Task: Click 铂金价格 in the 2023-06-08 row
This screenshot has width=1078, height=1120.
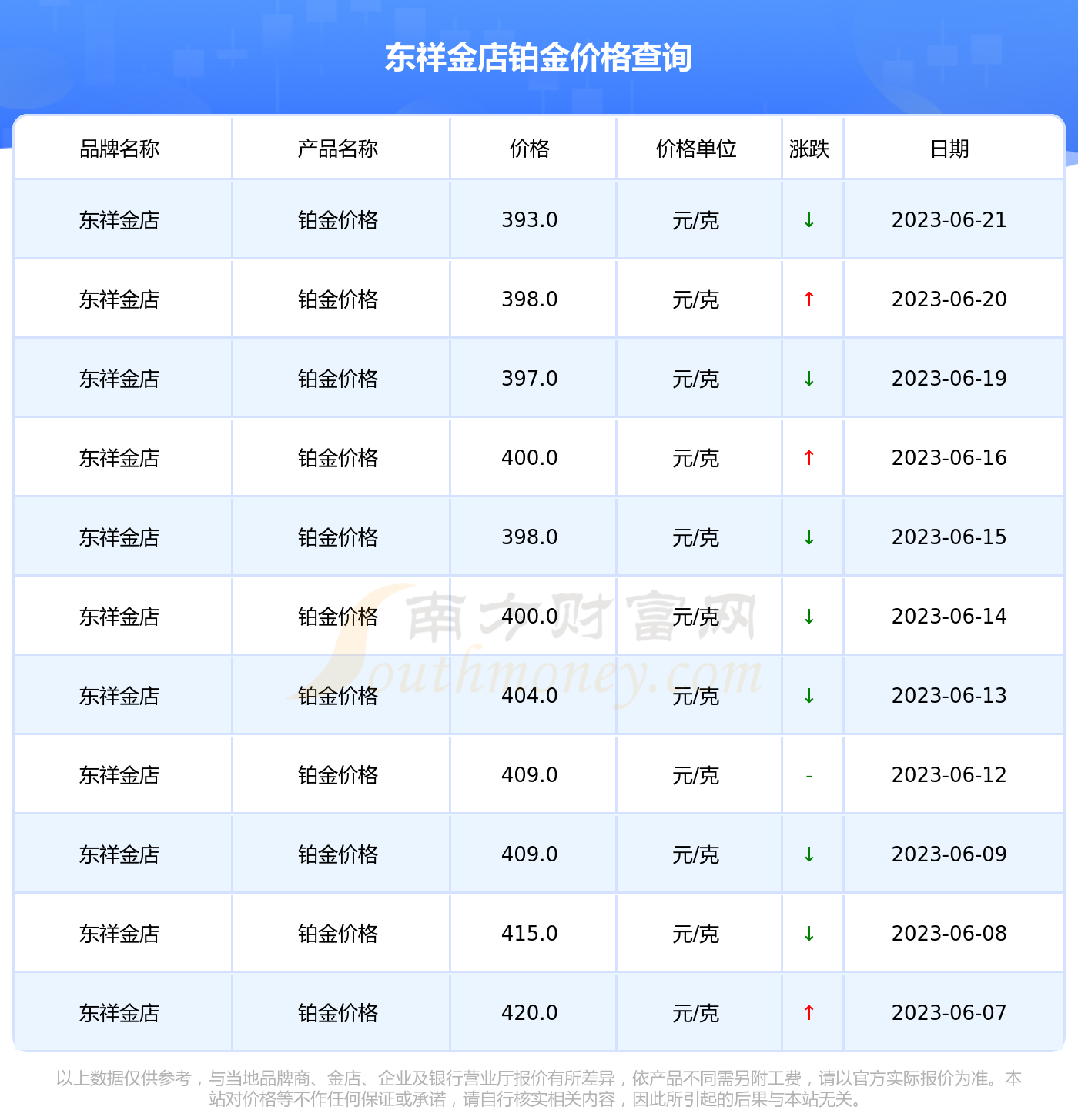Action: tap(338, 934)
